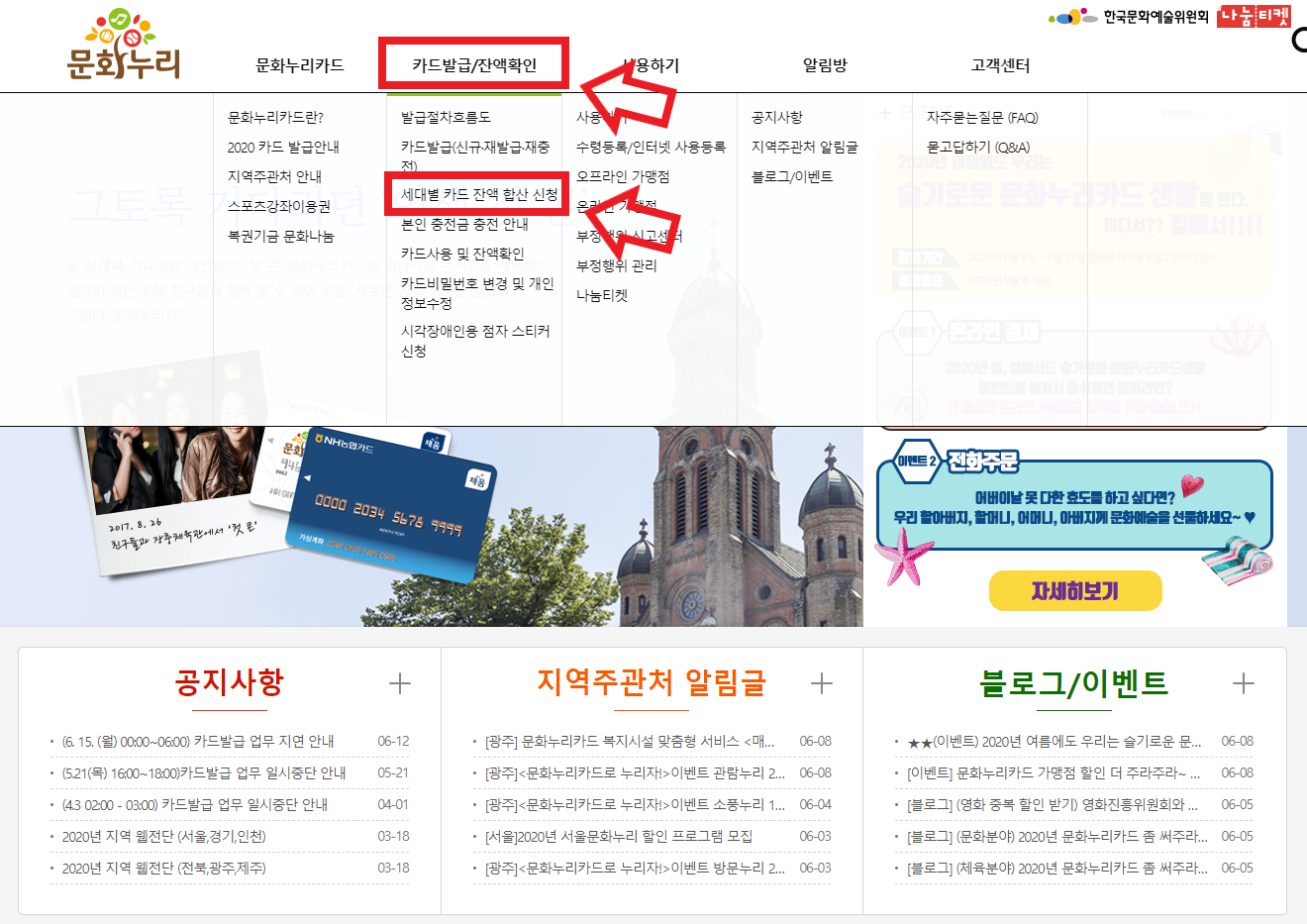Open the 블로그/이벤트 section heading
The width and height of the screenshot is (1307, 924).
1073,682
